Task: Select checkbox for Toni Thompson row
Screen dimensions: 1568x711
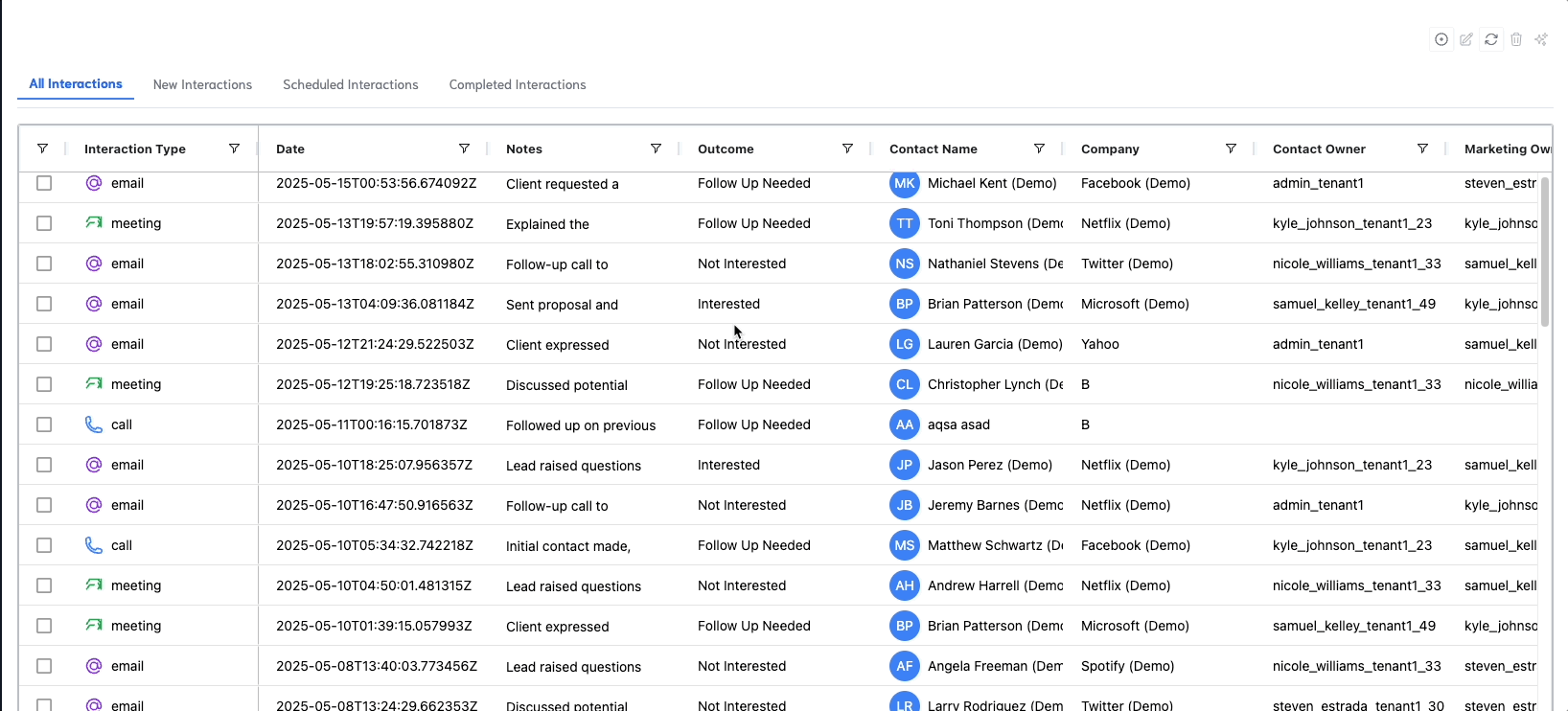Action: [44, 223]
